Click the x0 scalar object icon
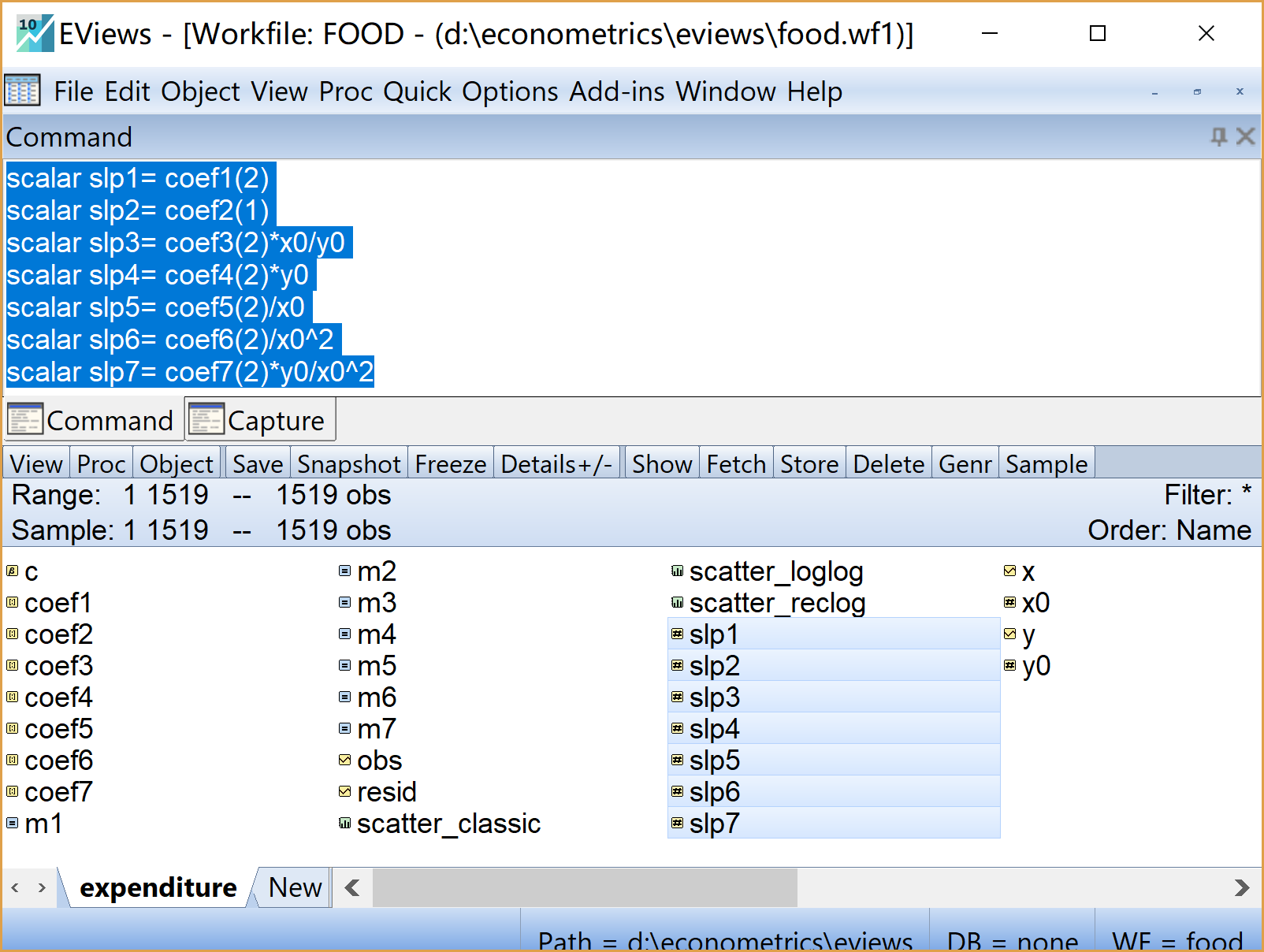Image resolution: width=1264 pixels, height=952 pixels. pos(1009,603)
